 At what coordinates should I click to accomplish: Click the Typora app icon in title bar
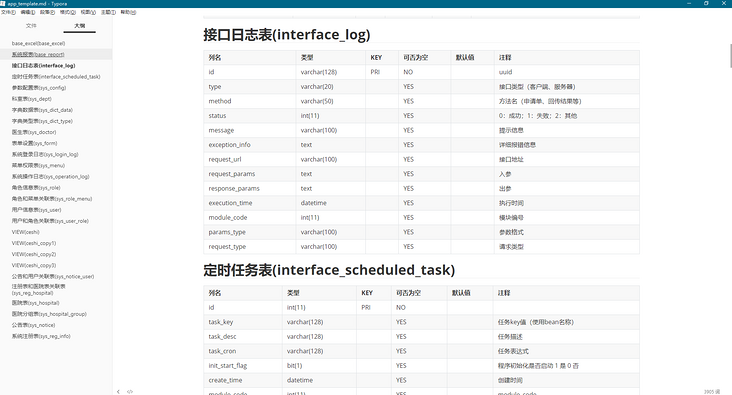point(3,3)
